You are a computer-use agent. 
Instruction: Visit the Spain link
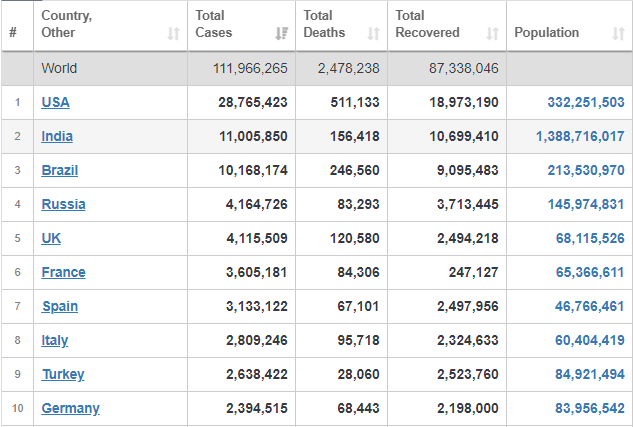point(60,306)
